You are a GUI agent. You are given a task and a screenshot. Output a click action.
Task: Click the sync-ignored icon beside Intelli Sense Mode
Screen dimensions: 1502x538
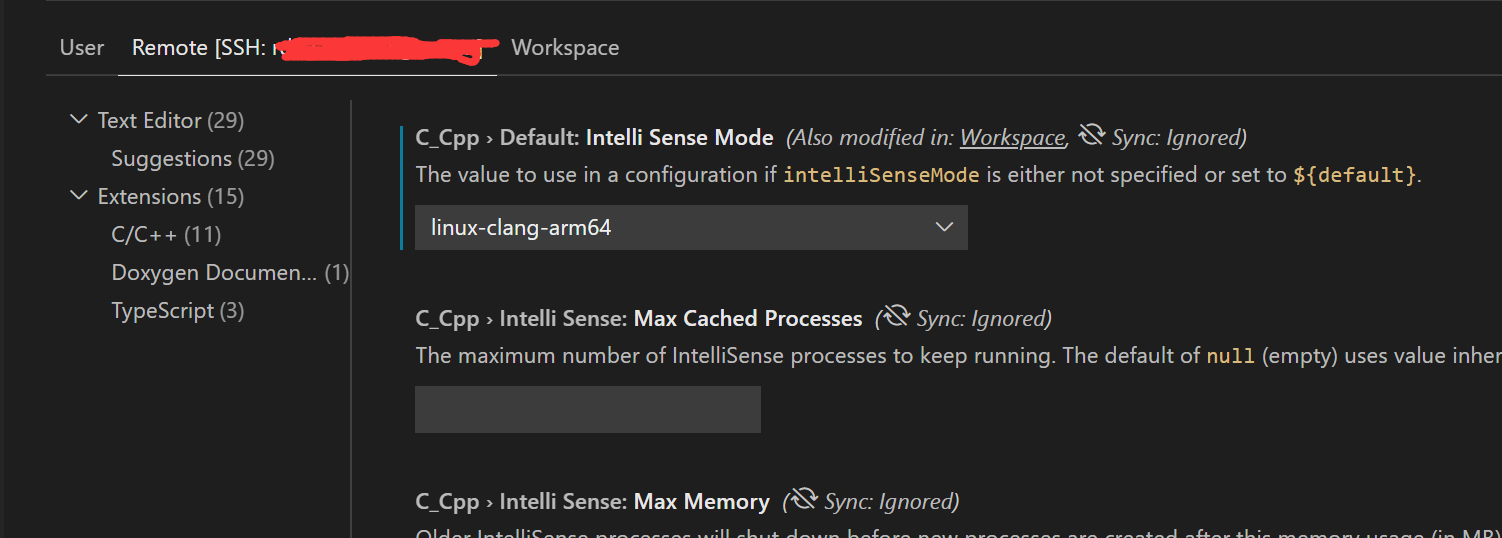pyautogui.click(x=1092, y=136)
